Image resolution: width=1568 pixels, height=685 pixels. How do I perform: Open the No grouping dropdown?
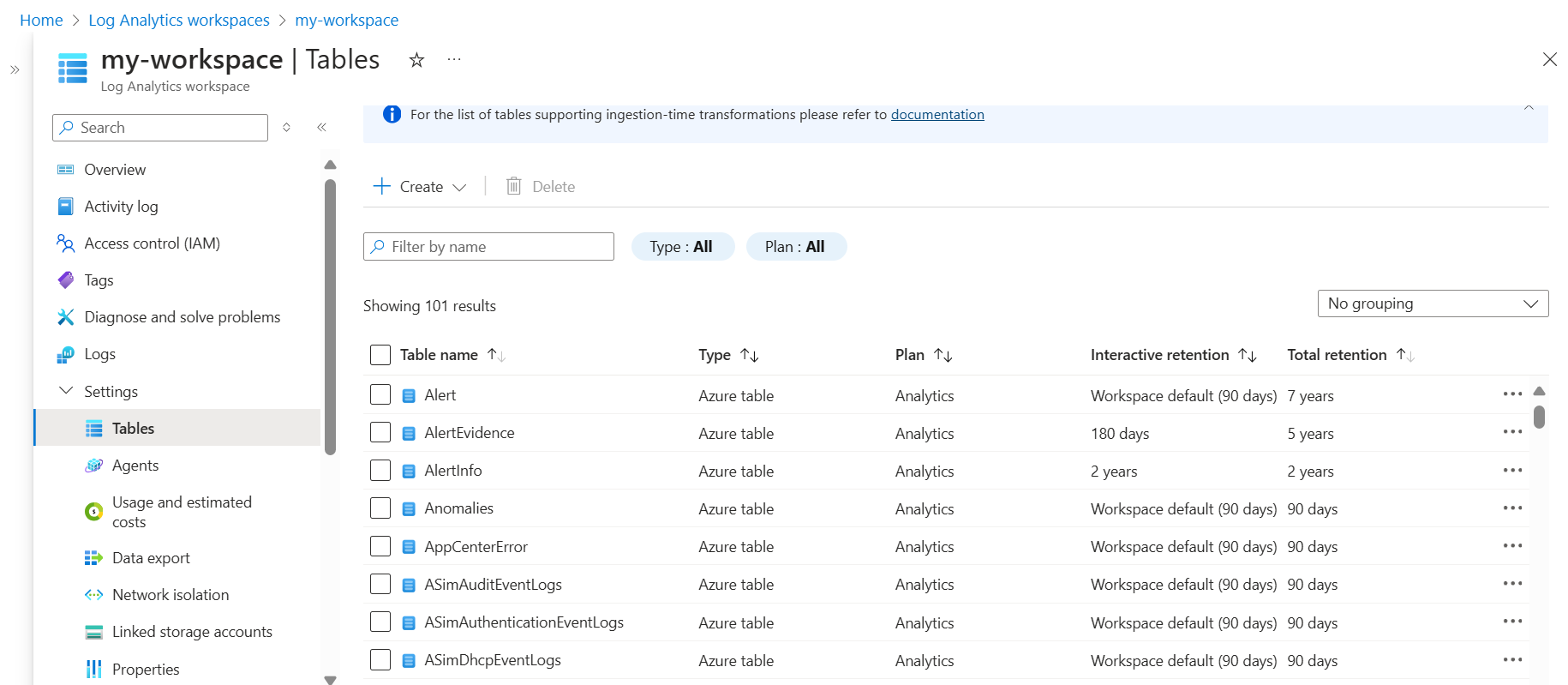pyautogui.click(x=1432, y=303)
